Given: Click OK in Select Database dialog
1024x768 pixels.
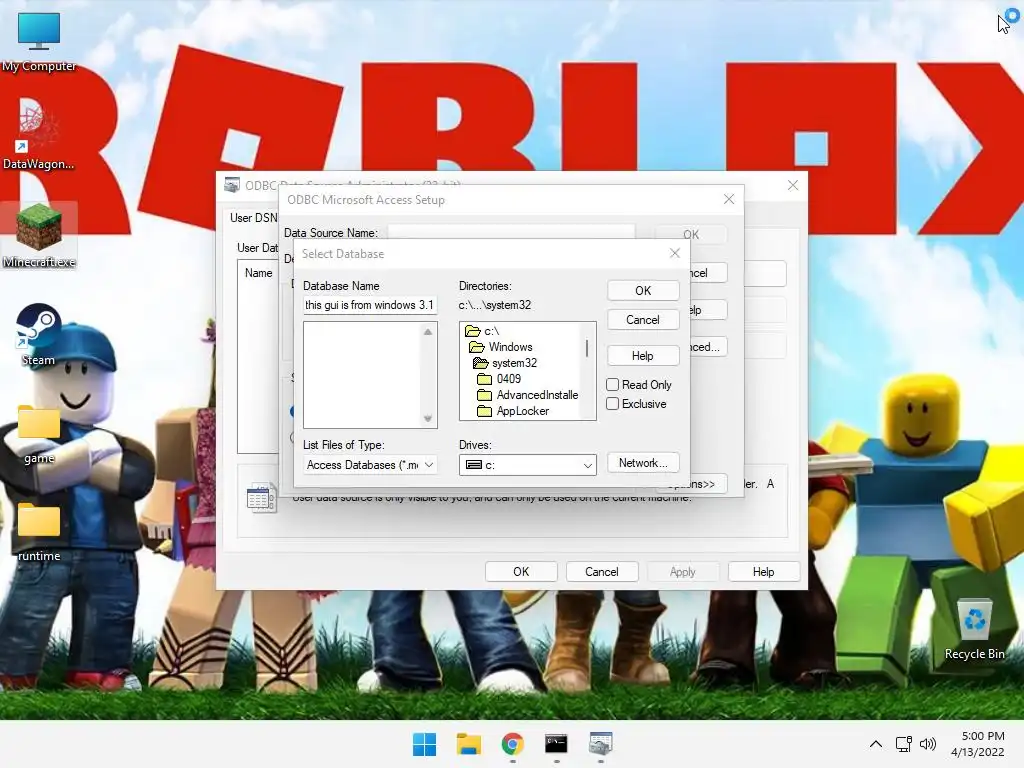Looking at the screenshot, I should (643, 291).
